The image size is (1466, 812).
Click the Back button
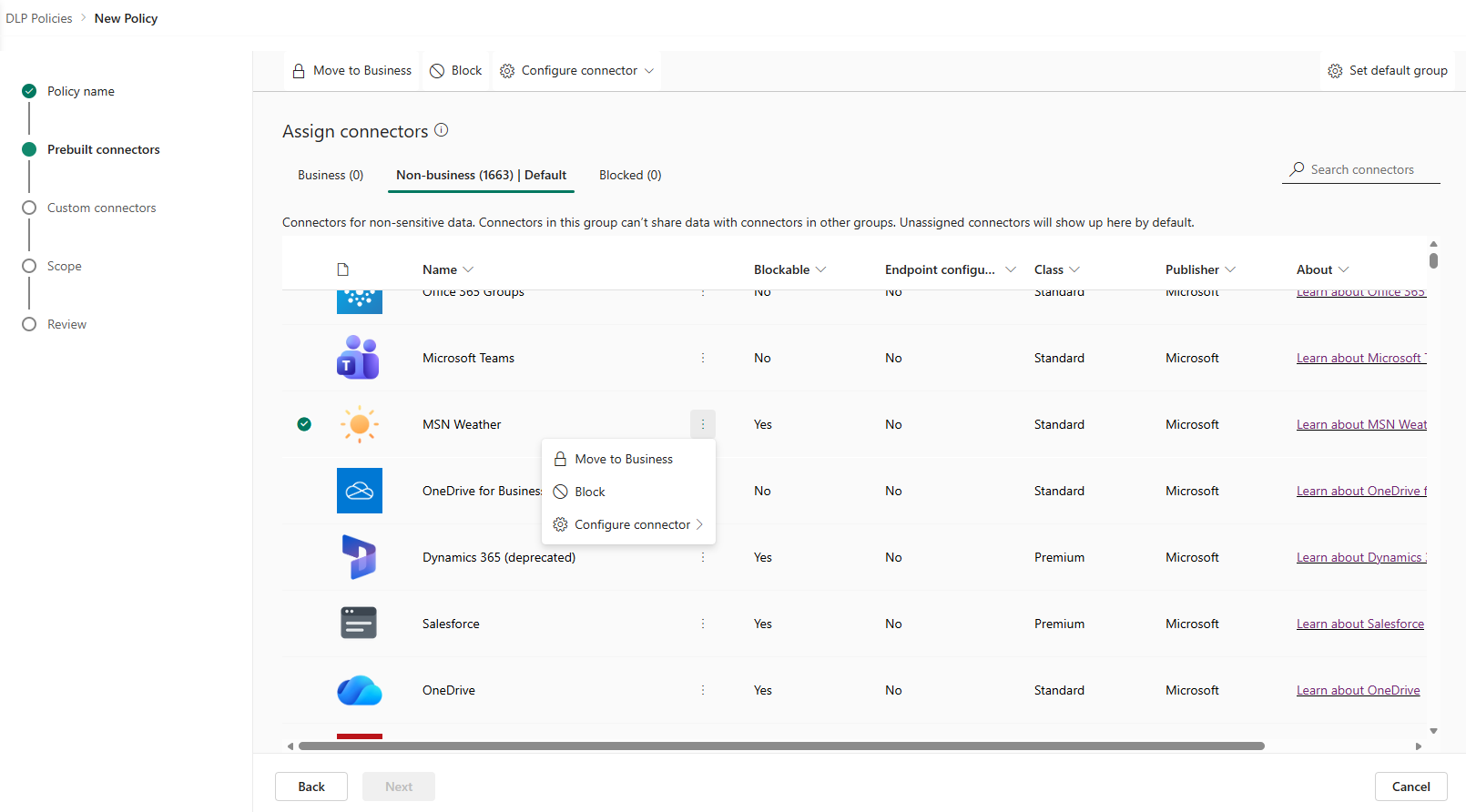click(x=311, y=787)
